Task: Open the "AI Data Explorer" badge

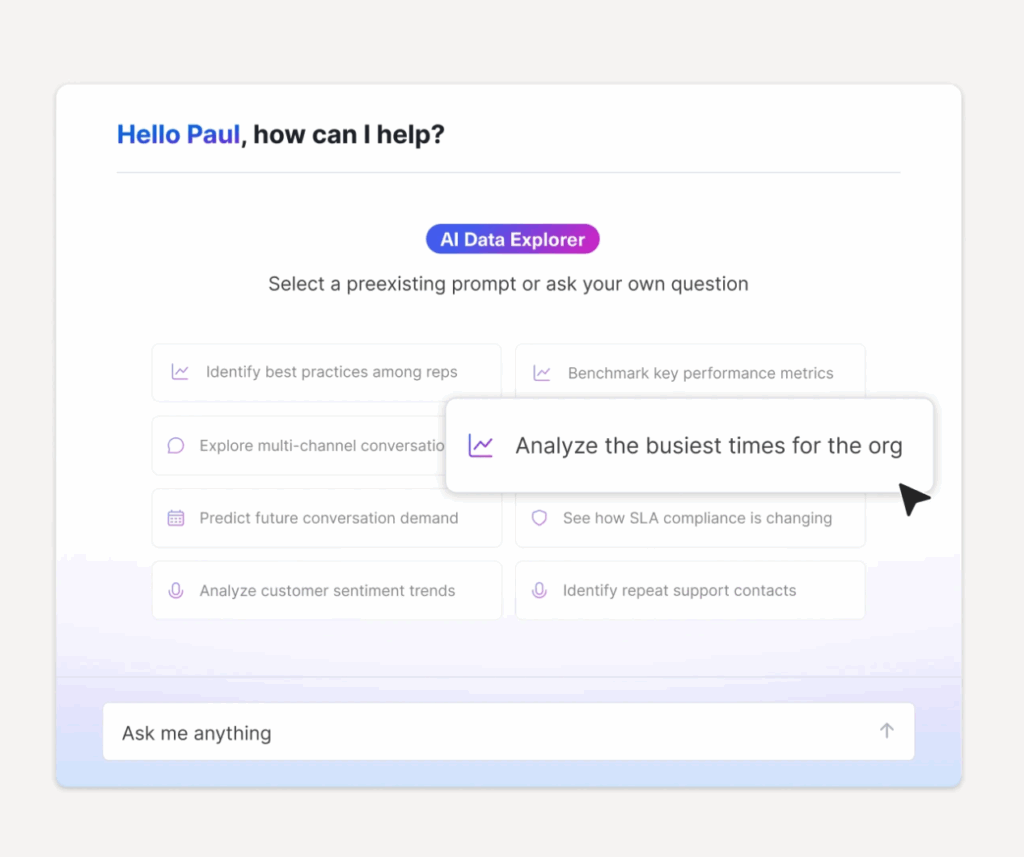Action: 512,239
